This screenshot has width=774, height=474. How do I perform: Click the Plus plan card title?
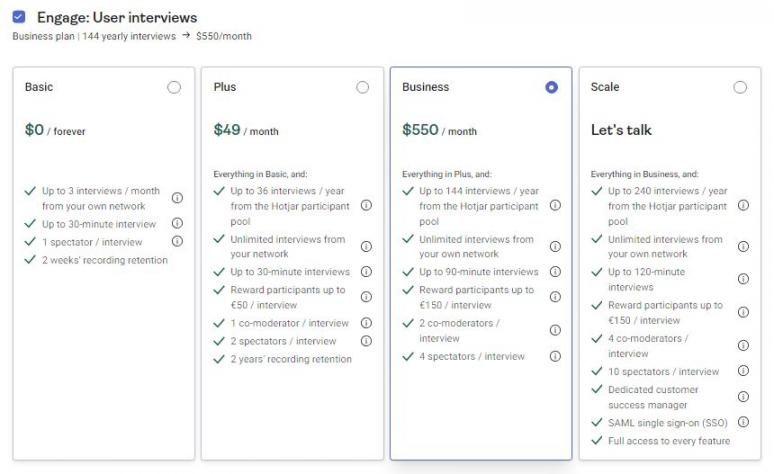point(225,87)
